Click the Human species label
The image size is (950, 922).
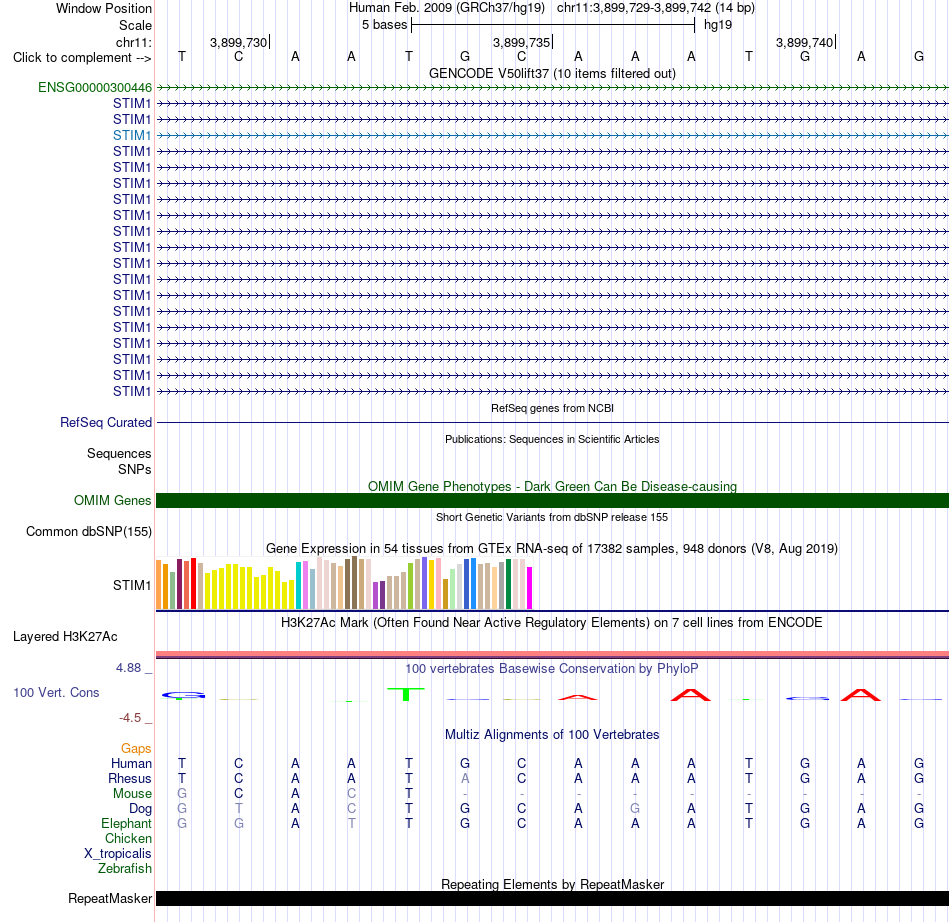[131, 763]
